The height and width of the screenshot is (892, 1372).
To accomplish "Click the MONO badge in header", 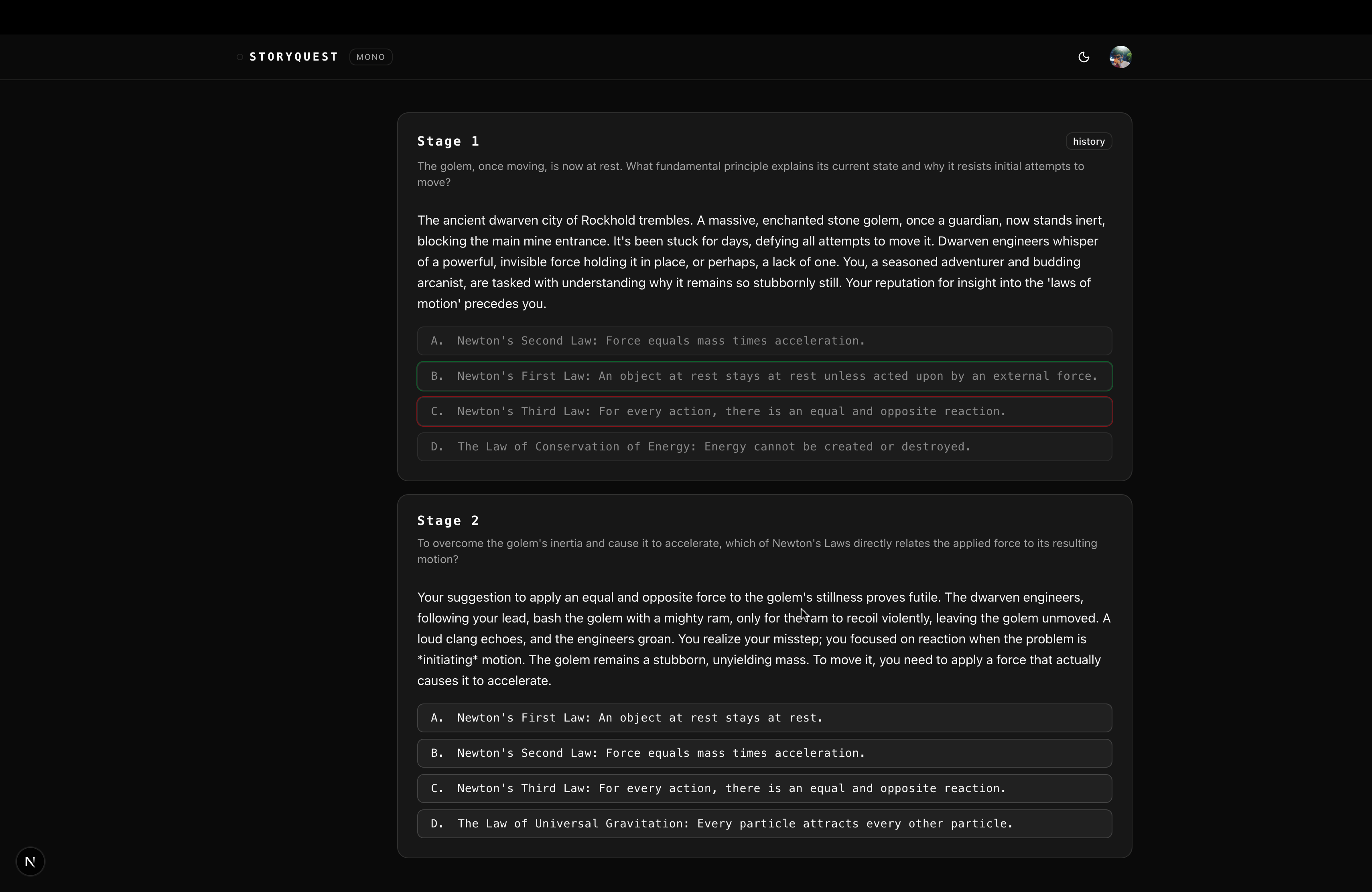I will [371, 57].
